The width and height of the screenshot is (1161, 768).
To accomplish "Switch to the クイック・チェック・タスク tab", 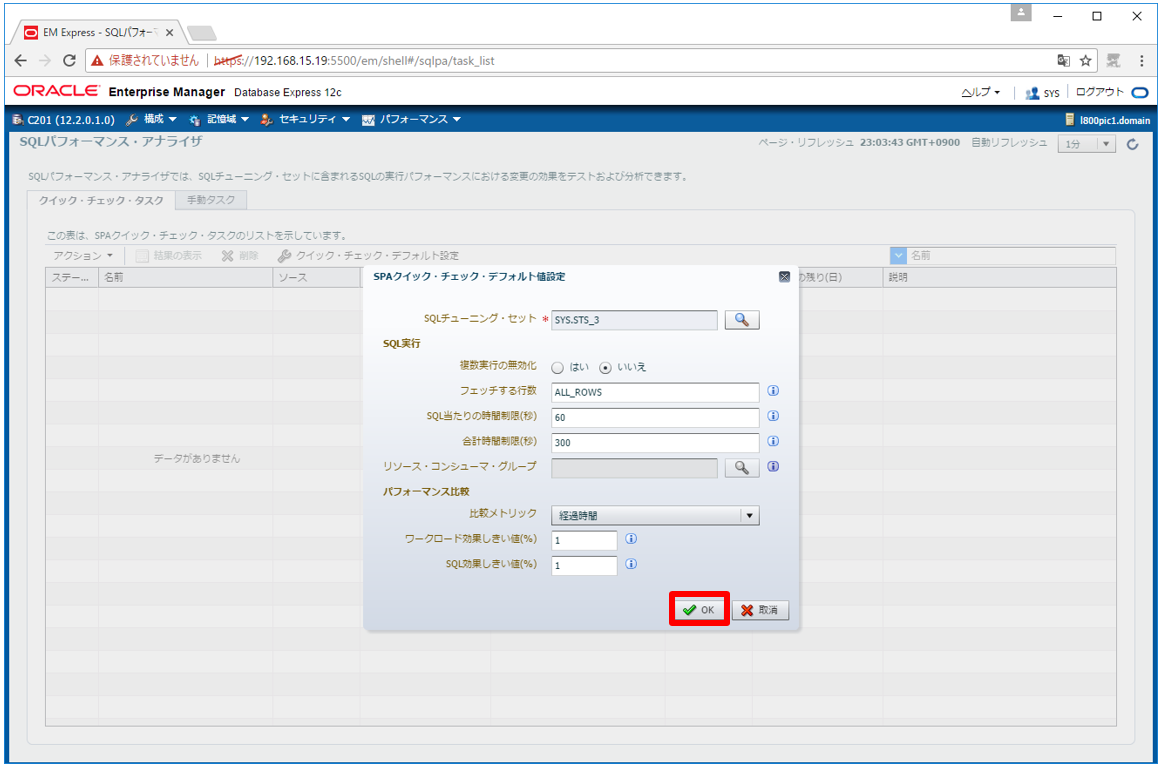I will pos(101,201).
